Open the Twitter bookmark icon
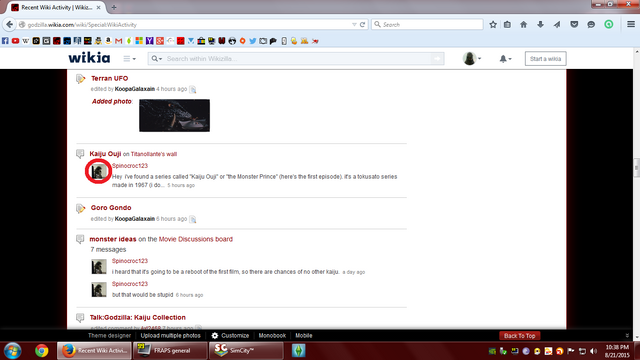 point(253,41)
